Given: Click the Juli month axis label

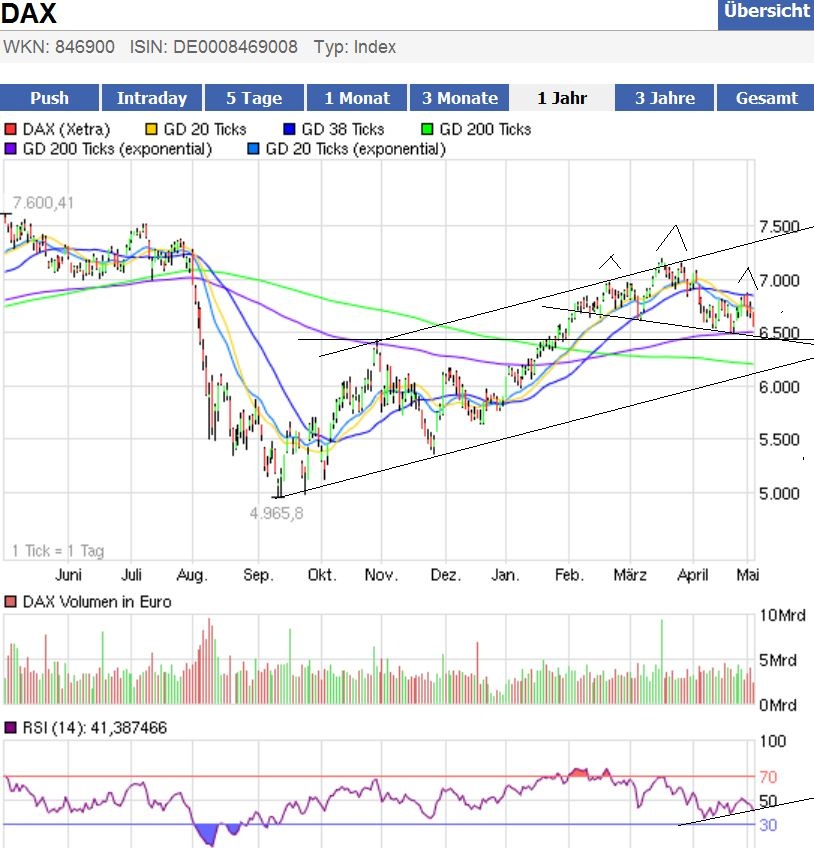Looking at the screenshot, I should [x=131, y=575].
